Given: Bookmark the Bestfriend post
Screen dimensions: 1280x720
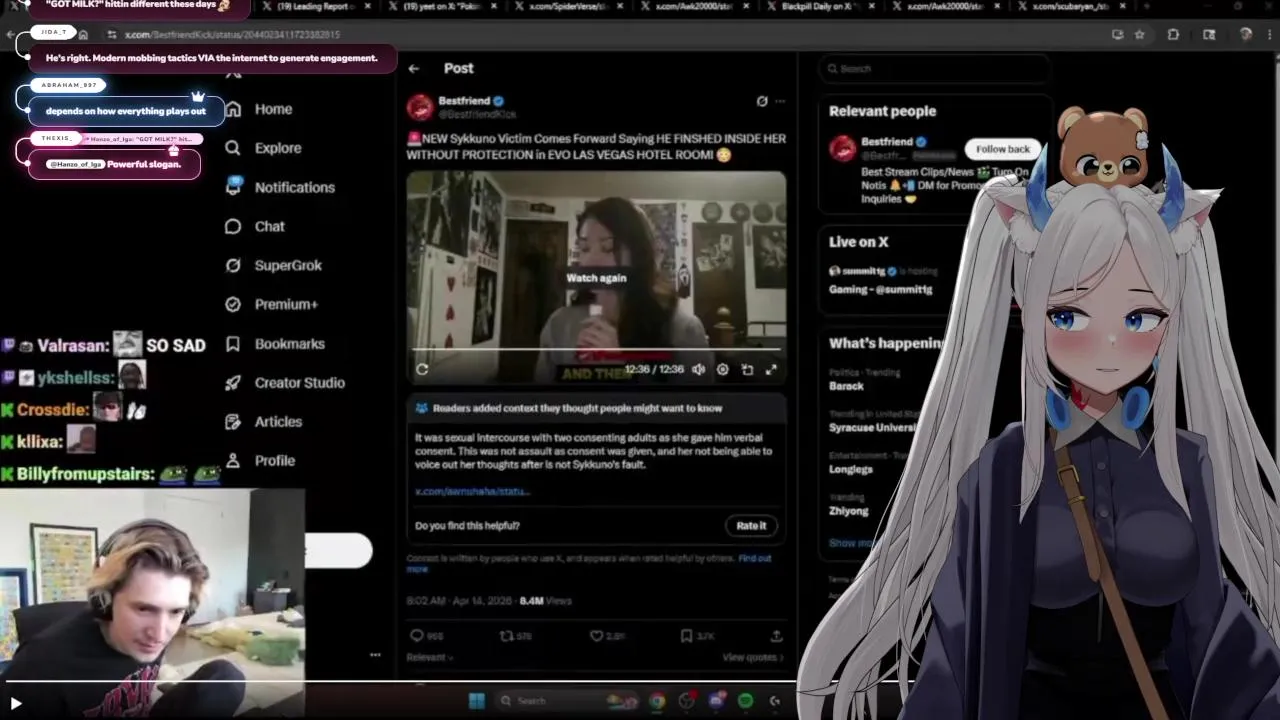Looking at the screenshot, I should [697, 635].
